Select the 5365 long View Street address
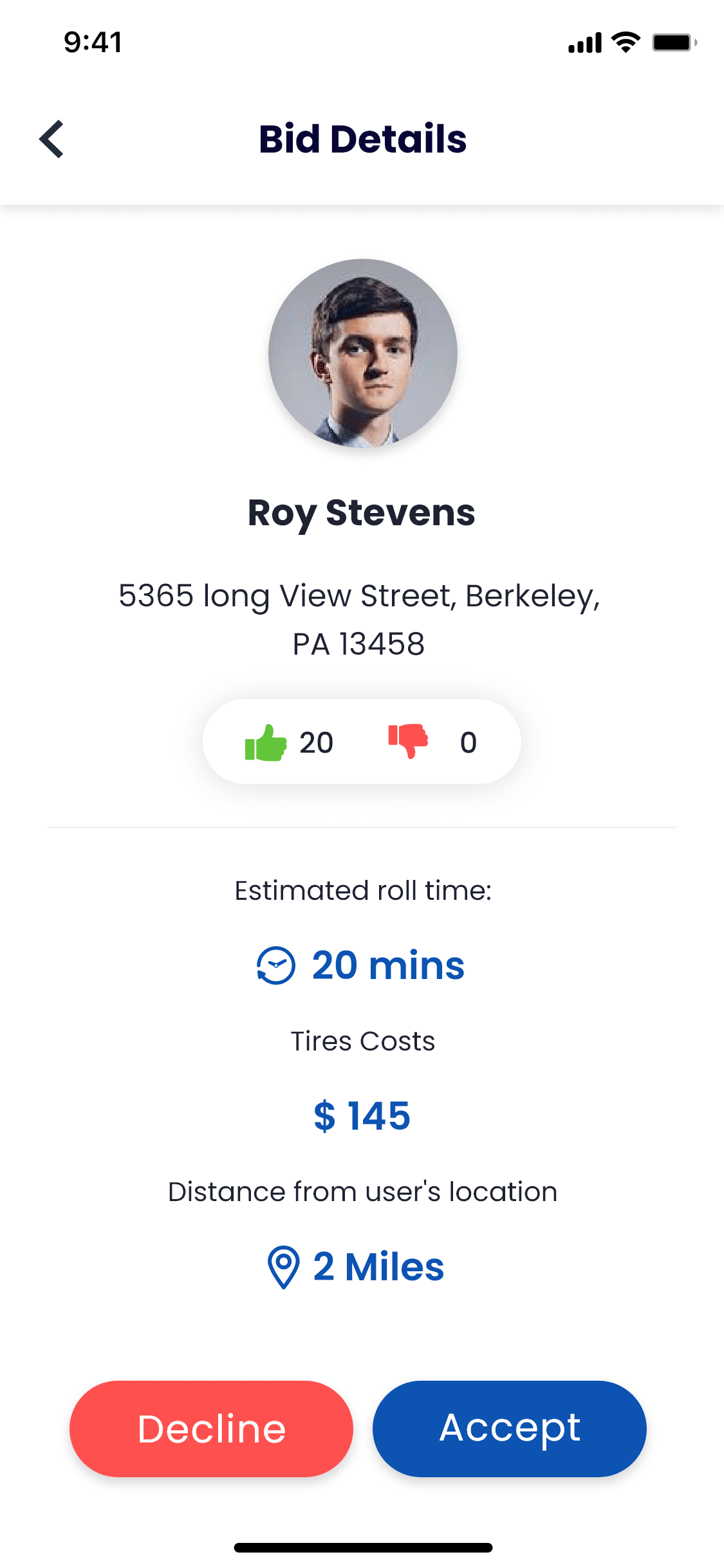This screenshot has height=1568, width=724. click(359, 619)
